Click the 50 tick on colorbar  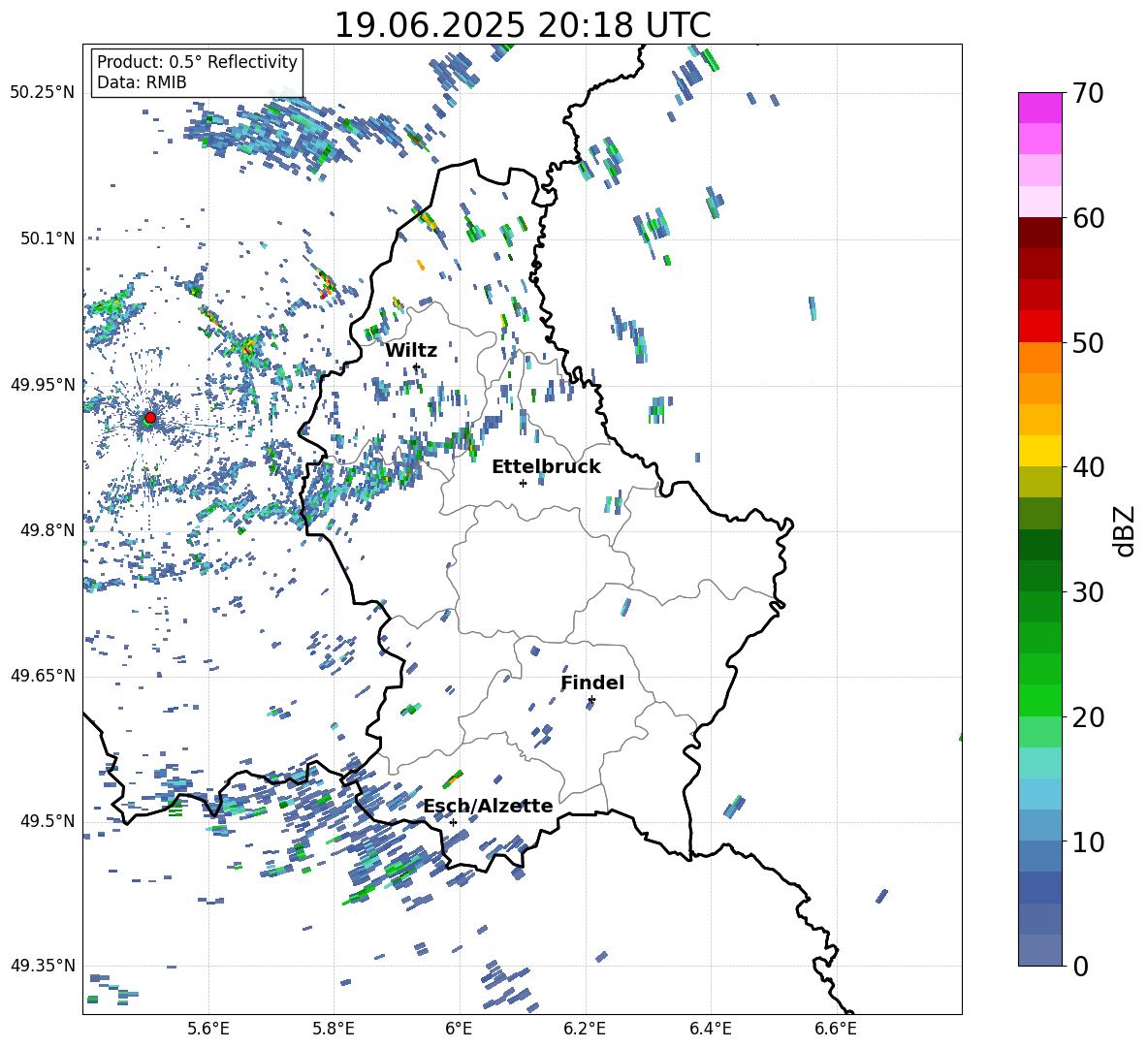click(1088, 342)
